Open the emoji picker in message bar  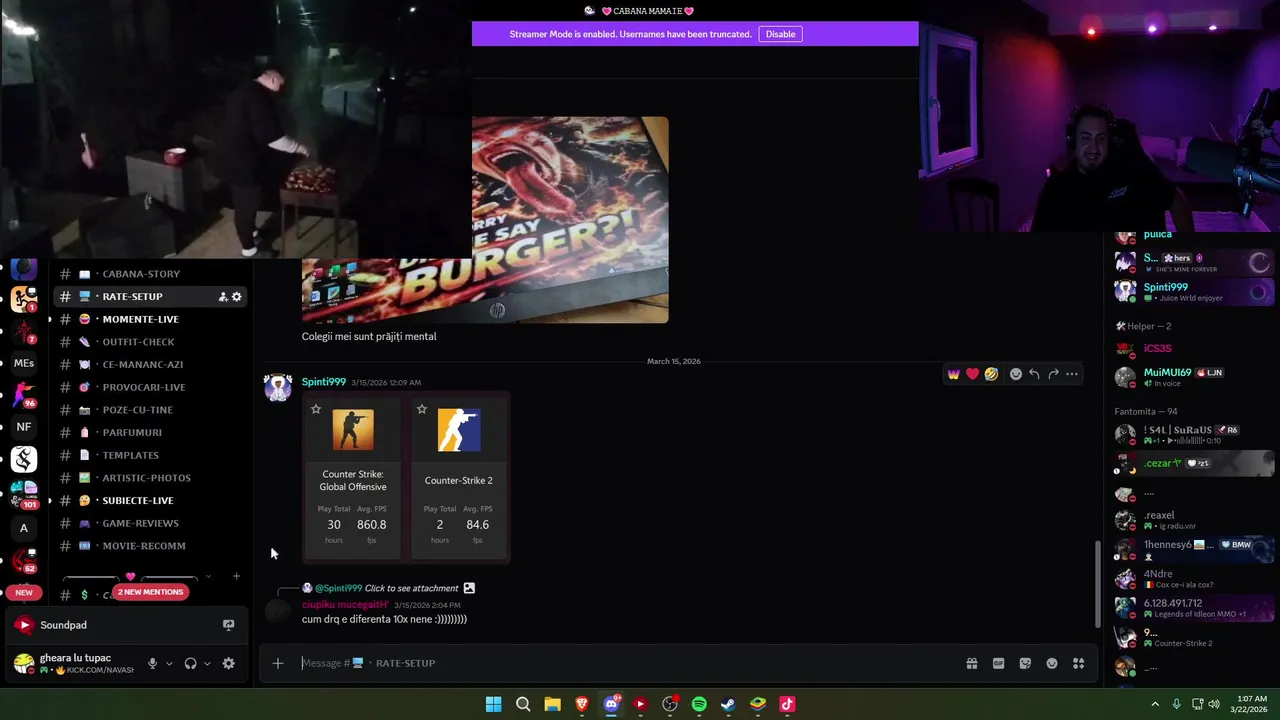pos(1052,663)
